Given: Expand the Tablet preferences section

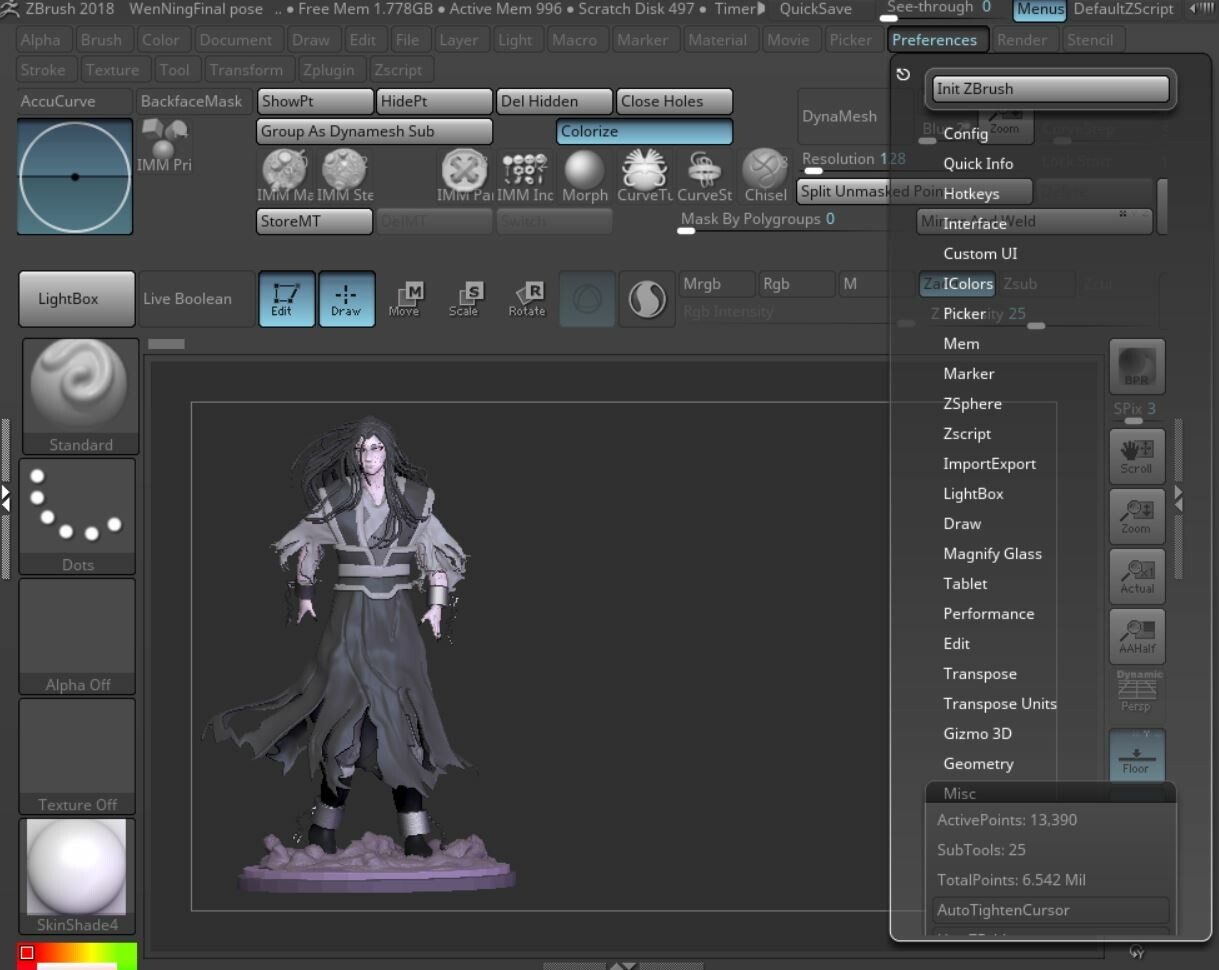Looking at the screenshot, I should point(965,583).
